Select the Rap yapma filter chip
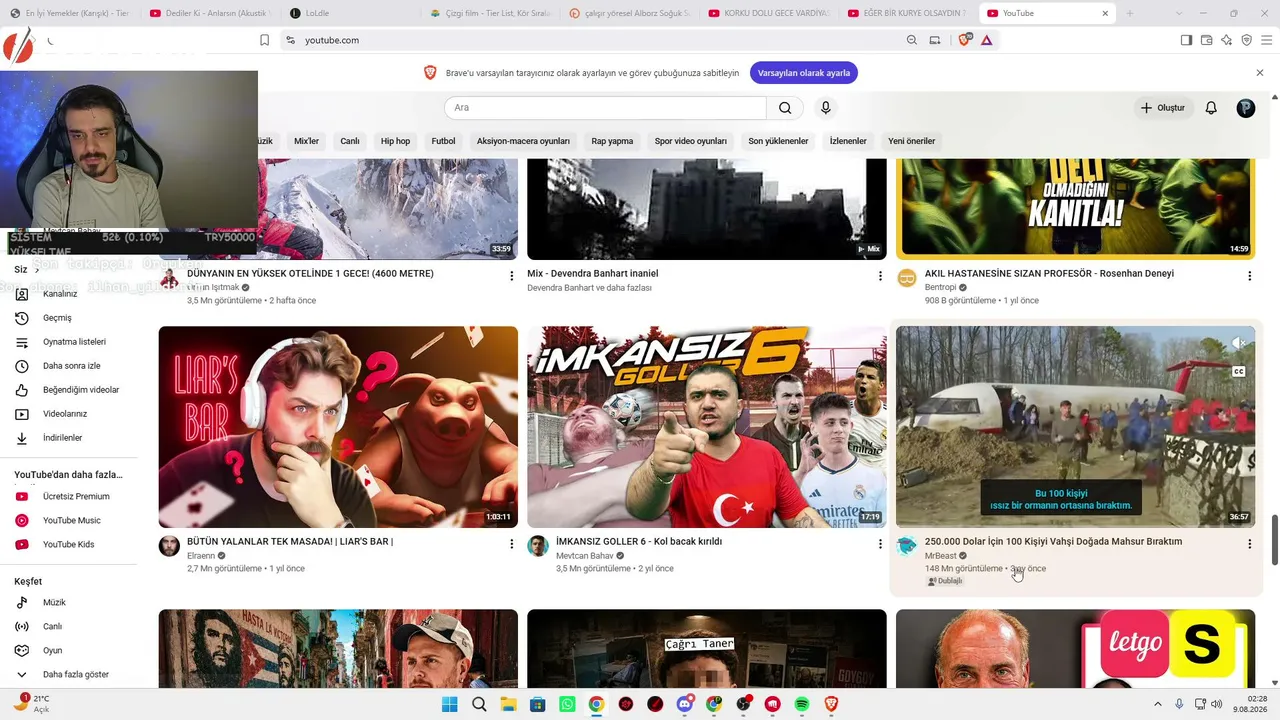 click(612, 141)
